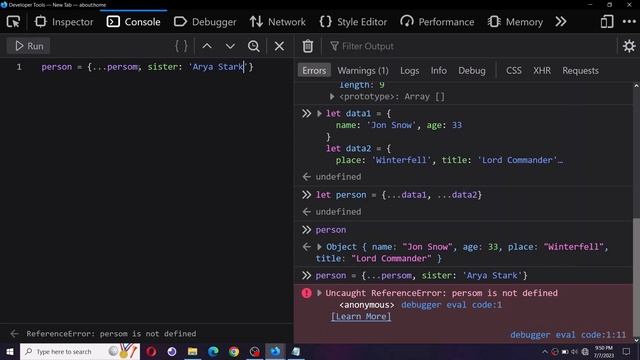640x360 pixels.
Task: Pretty print code with braces icon
Action: [x=181, y=46]
